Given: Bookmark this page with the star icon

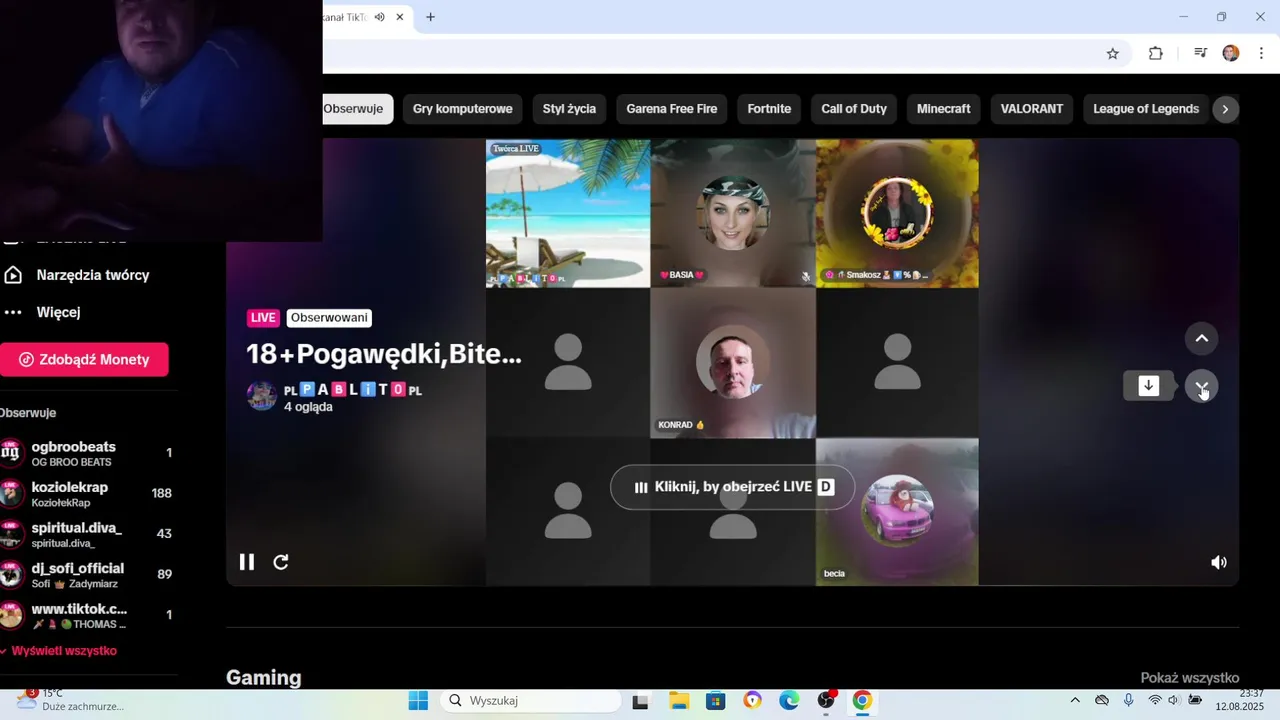Looking at the screenshot, I should (x=1113, y=54).
